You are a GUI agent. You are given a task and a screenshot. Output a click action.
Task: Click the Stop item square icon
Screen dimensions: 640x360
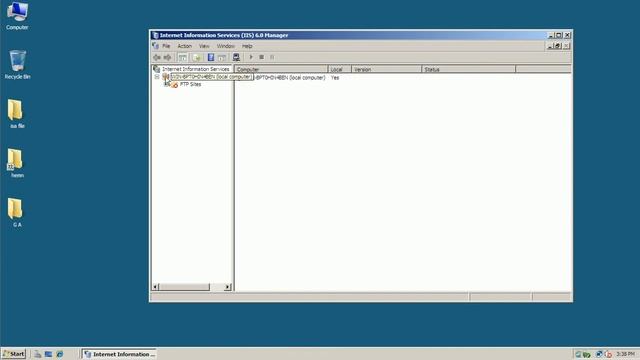click(x=262, y=57)
